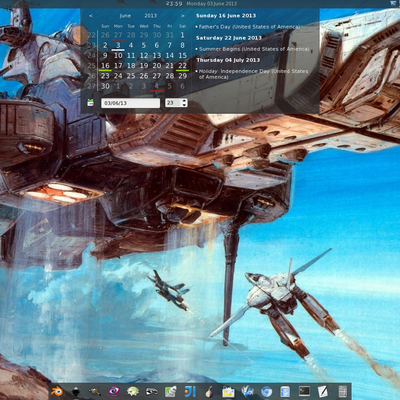Image resolution: width=400 pixels, height=400 pixels.
Task: Launch the blue JI application icon
Action: [x=190, y=391]
